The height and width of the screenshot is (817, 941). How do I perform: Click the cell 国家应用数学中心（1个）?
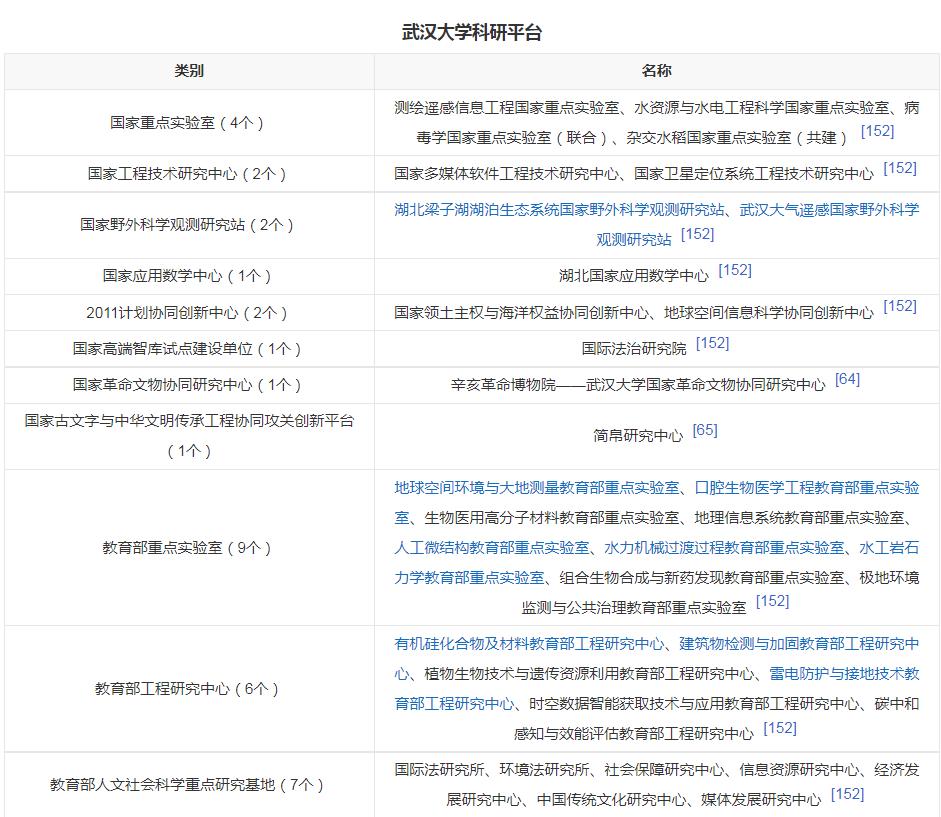(x=189, y=276)
